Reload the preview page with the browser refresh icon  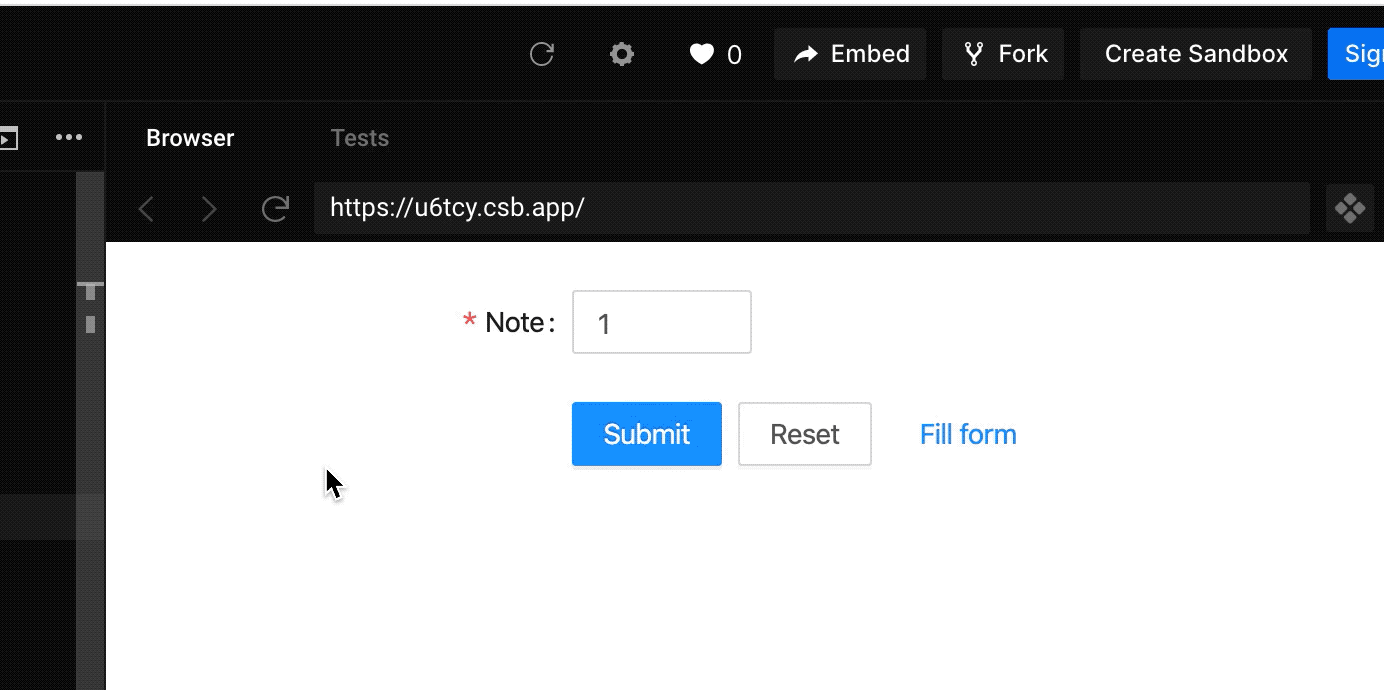[x=275, y=208]
